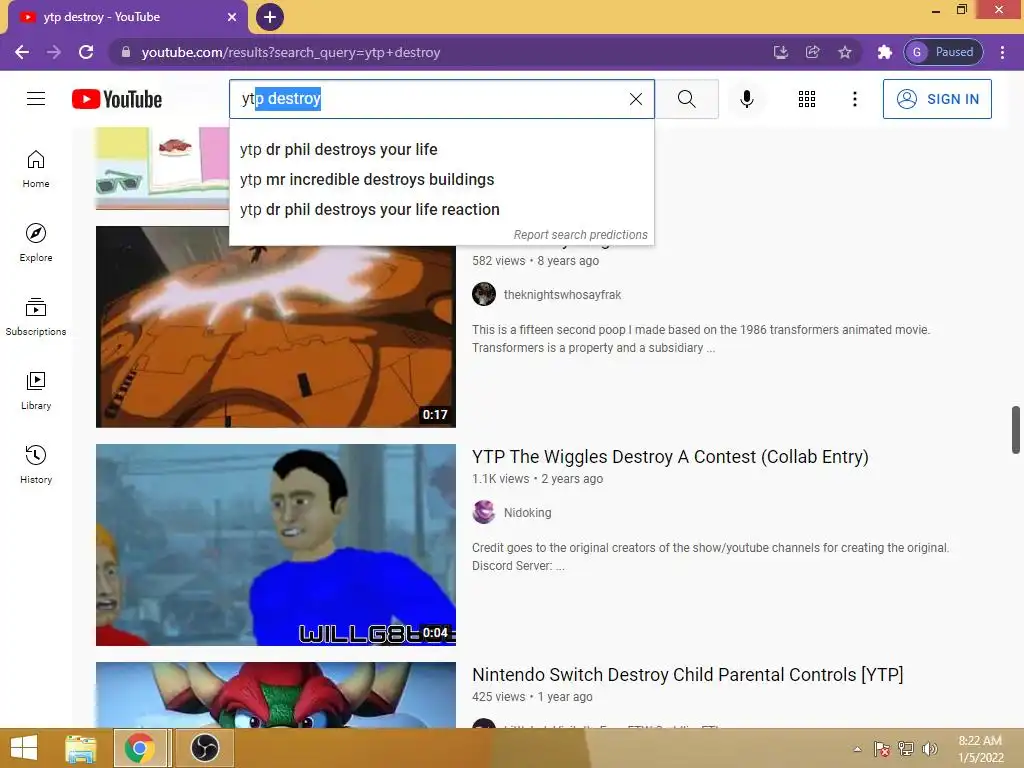Open History in the sidebar
1024x768 pixels.
tap(36, 464)
